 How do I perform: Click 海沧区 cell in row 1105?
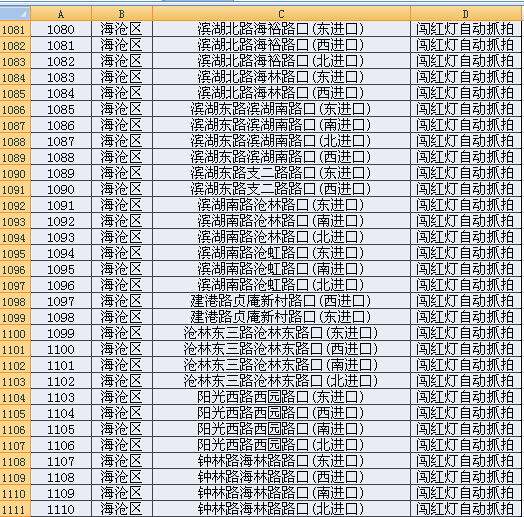tap(122, 413)
